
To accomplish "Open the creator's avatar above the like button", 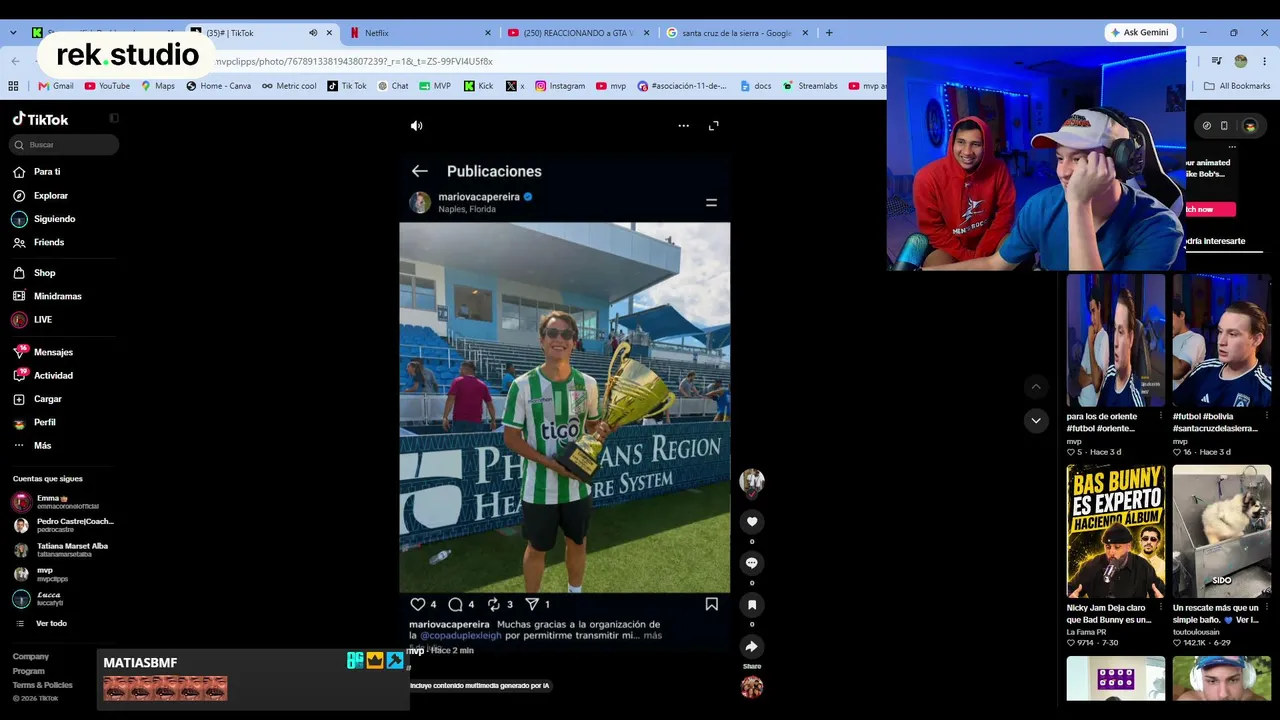I will tap(752, 481).
